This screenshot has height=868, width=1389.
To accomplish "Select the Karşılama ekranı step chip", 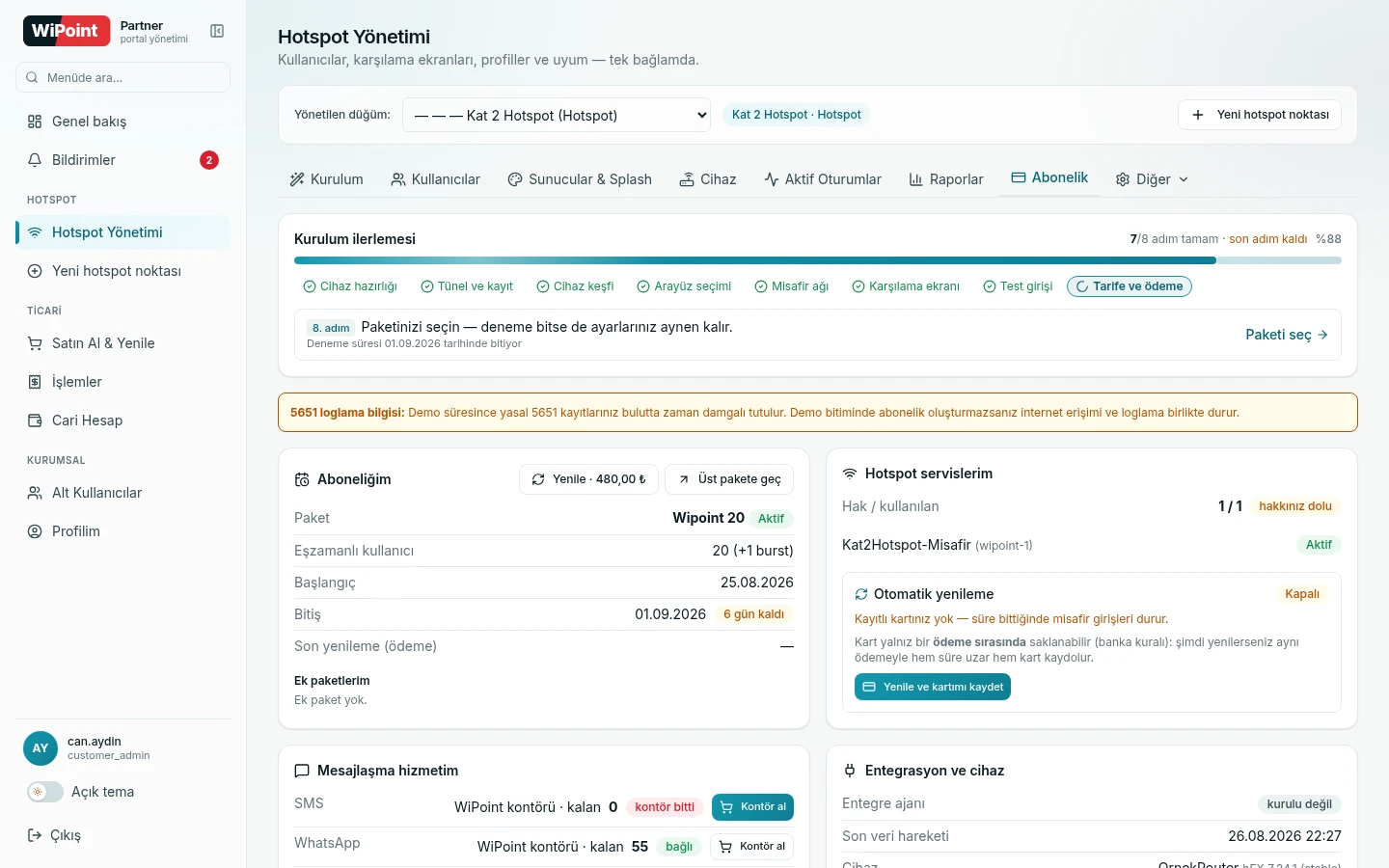I will tap(906, 286).
